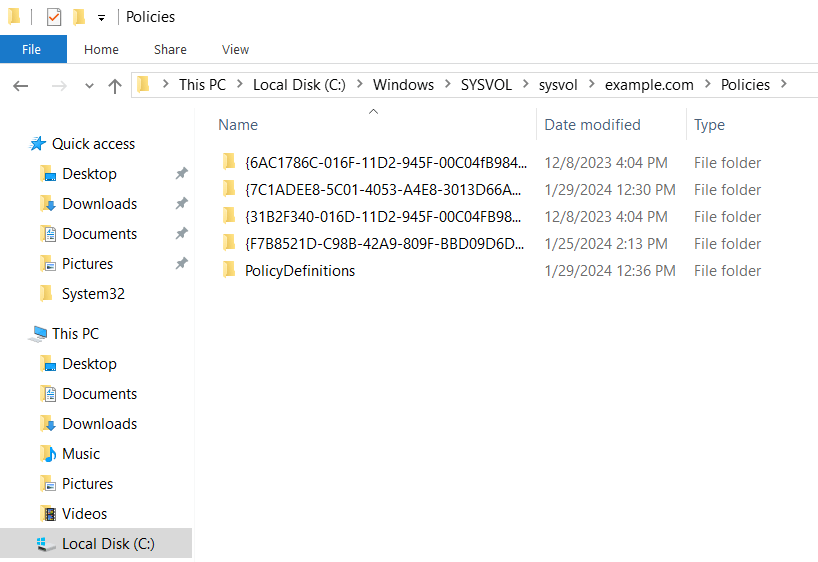Sort by the Name column header
The image size is (818, 562).
click(238, 125)
